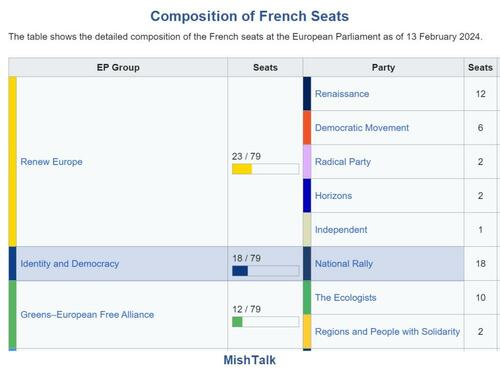Click the orange Democratic Movement color swatch
The height and width of the screenshot is (375, 500).
click(307, 128)
